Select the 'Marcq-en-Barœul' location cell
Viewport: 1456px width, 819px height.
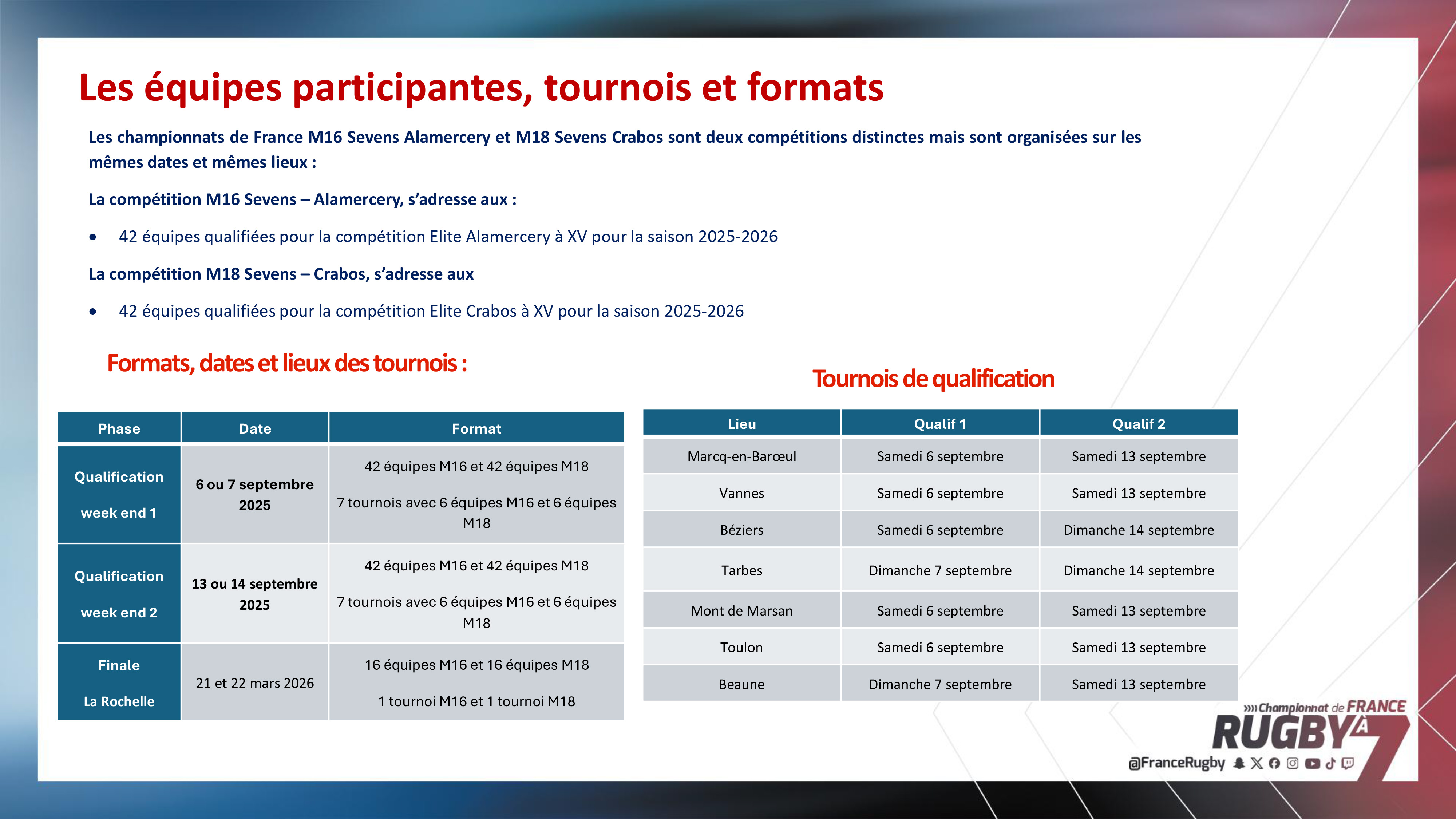741,456
